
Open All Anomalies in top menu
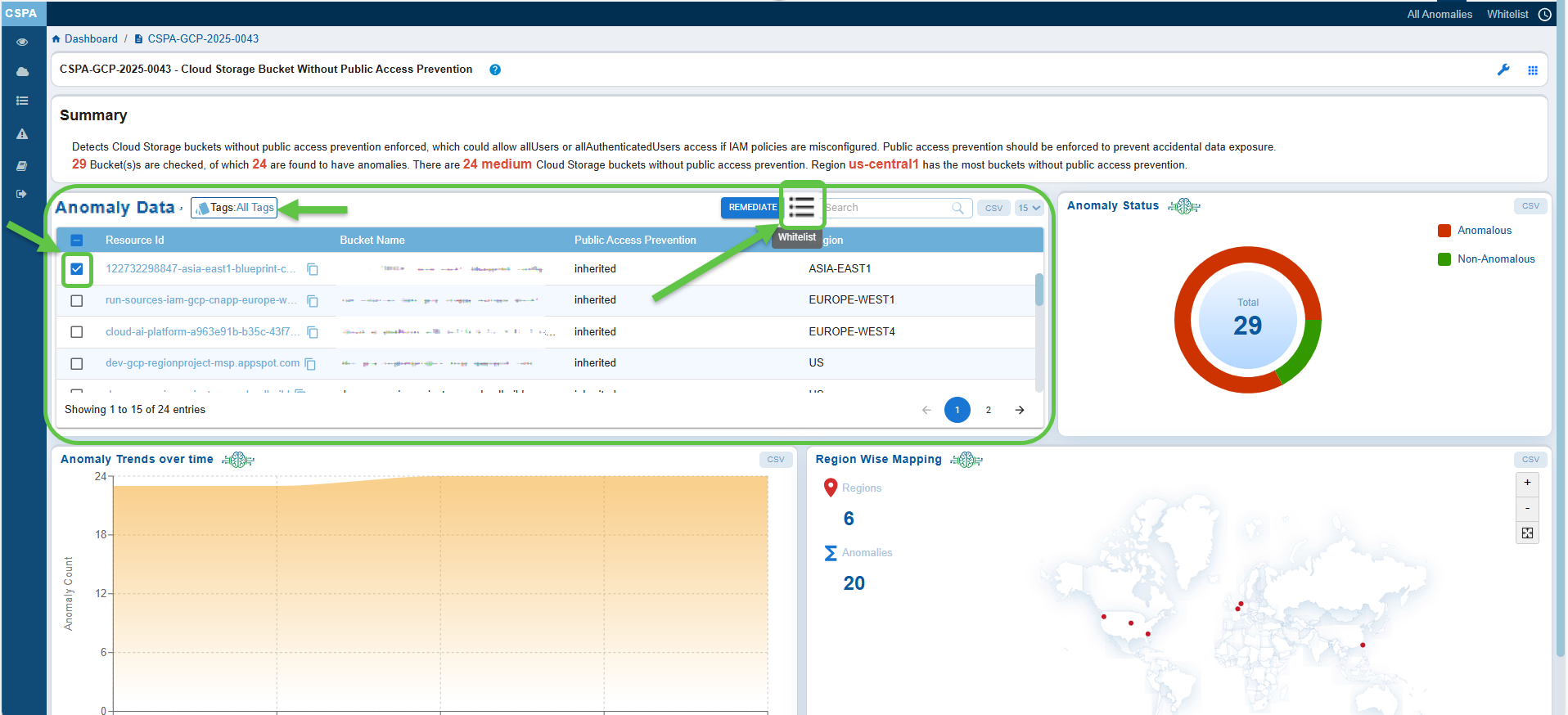(x=1439, y=14)
